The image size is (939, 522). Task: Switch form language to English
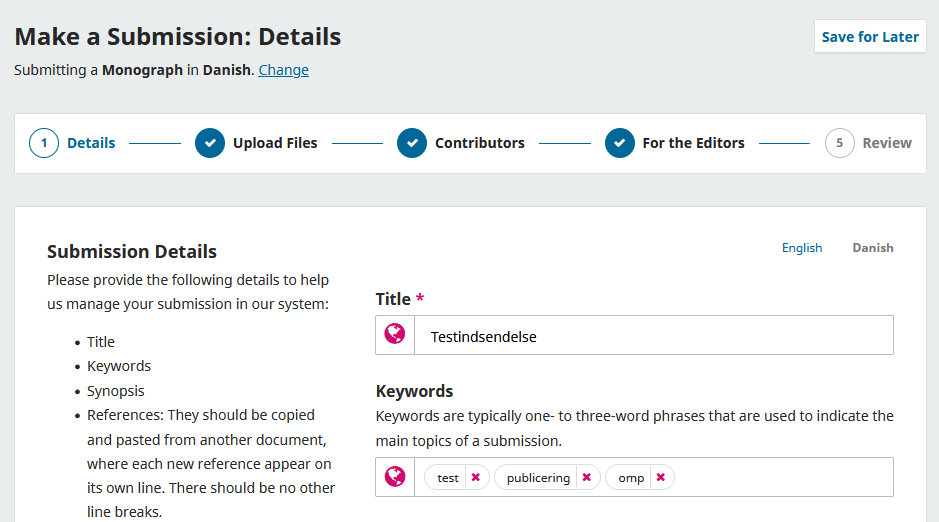801,248
